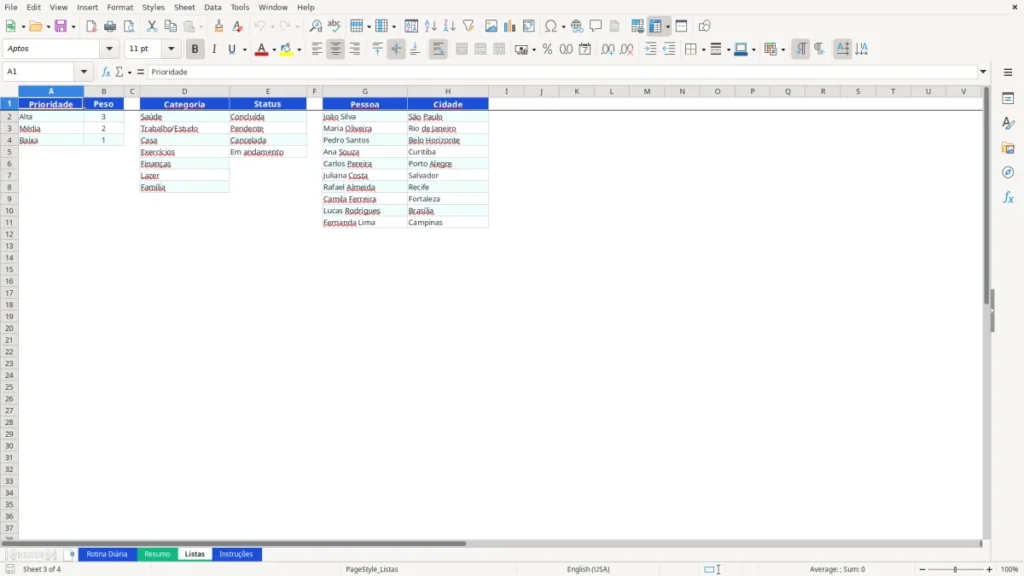This screenshot has width=1024, height=576.
Task: Open Find and Replace magnifier icon
Action: click(315, 26)
